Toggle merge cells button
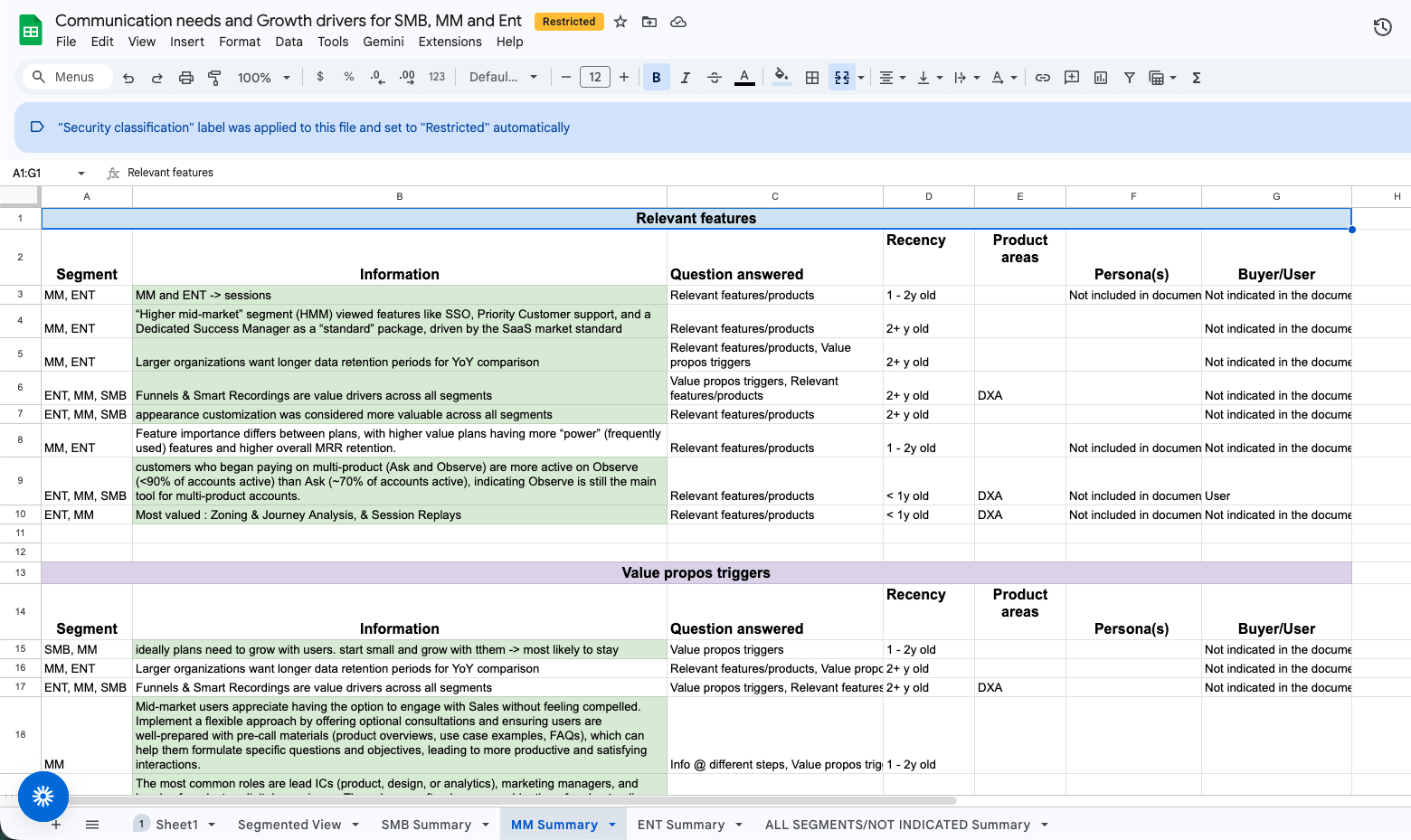 click(x=842, y=78)
